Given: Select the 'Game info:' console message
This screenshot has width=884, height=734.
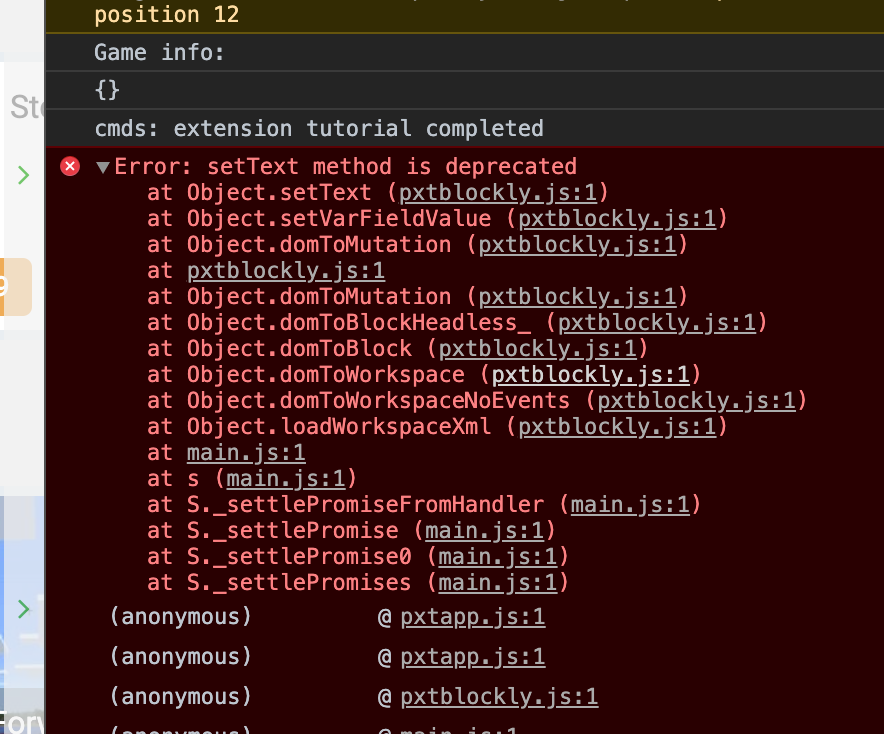Looking at the screenshot, I should (x=160, y=52).
